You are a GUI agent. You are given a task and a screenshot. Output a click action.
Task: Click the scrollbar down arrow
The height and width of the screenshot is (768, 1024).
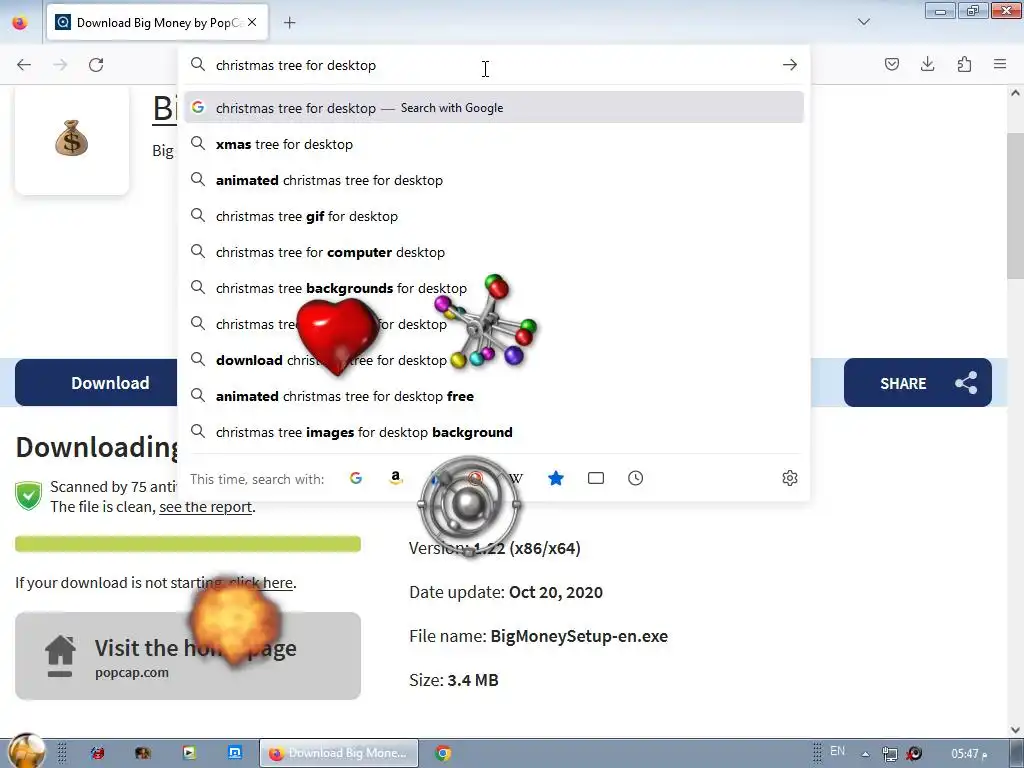point(1015,729)
